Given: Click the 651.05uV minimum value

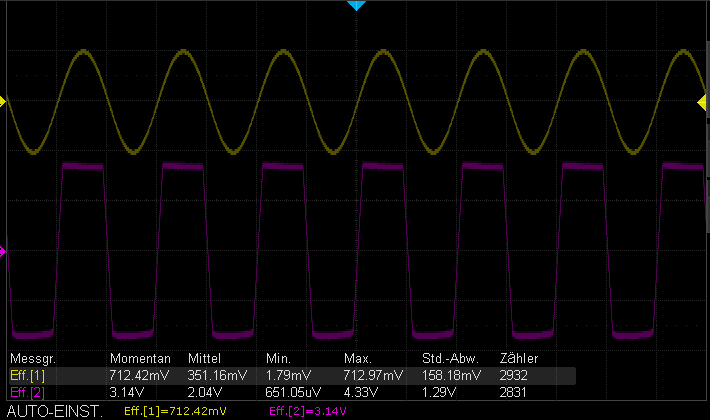Looking at the screenshot, I should [x=293, y=392].
